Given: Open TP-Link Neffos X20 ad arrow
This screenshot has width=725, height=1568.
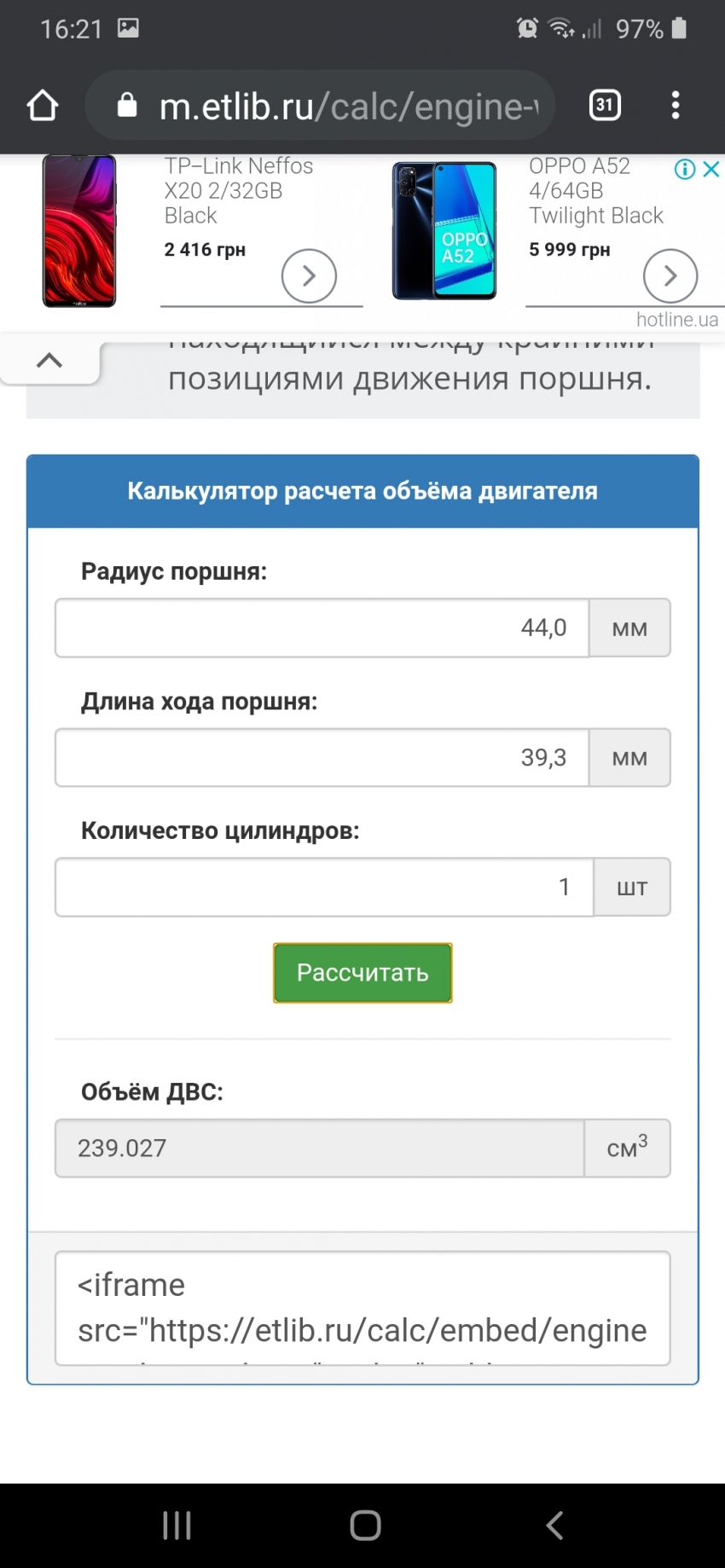Looking at the screenshot, I should 309,275.
